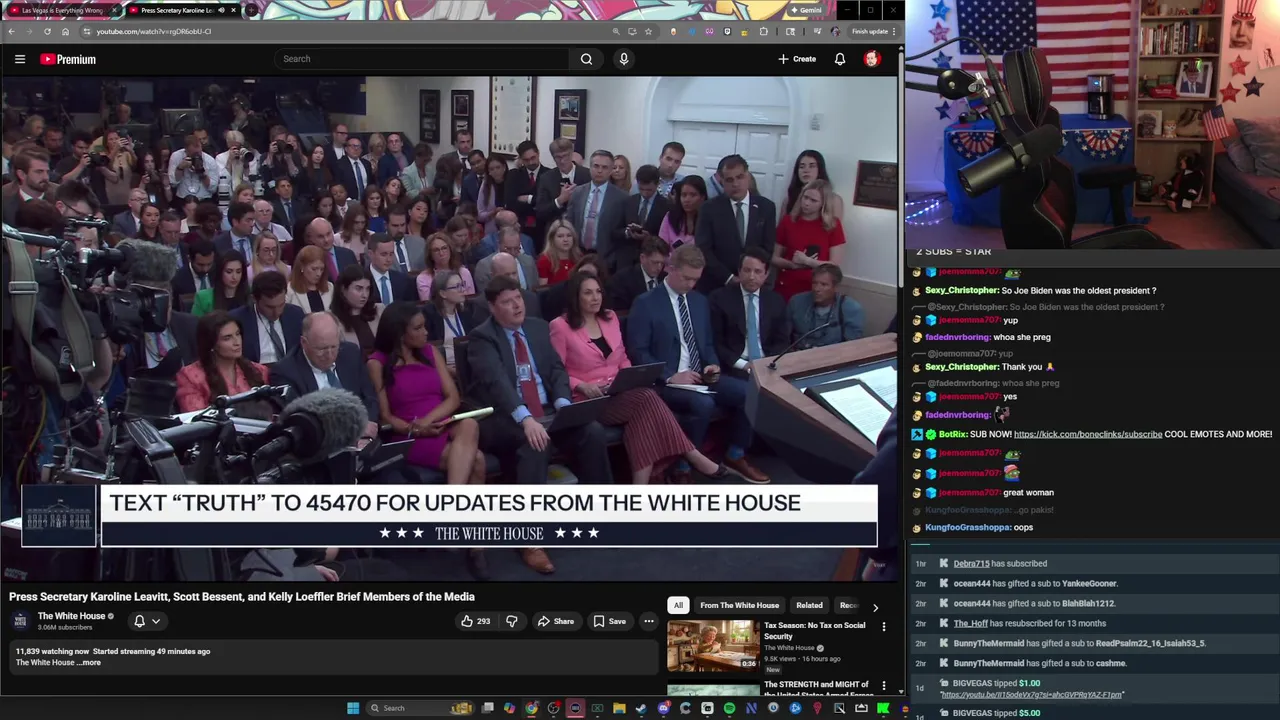Click the browser address bar URL

pyautogui.click(x=154, y=31)
